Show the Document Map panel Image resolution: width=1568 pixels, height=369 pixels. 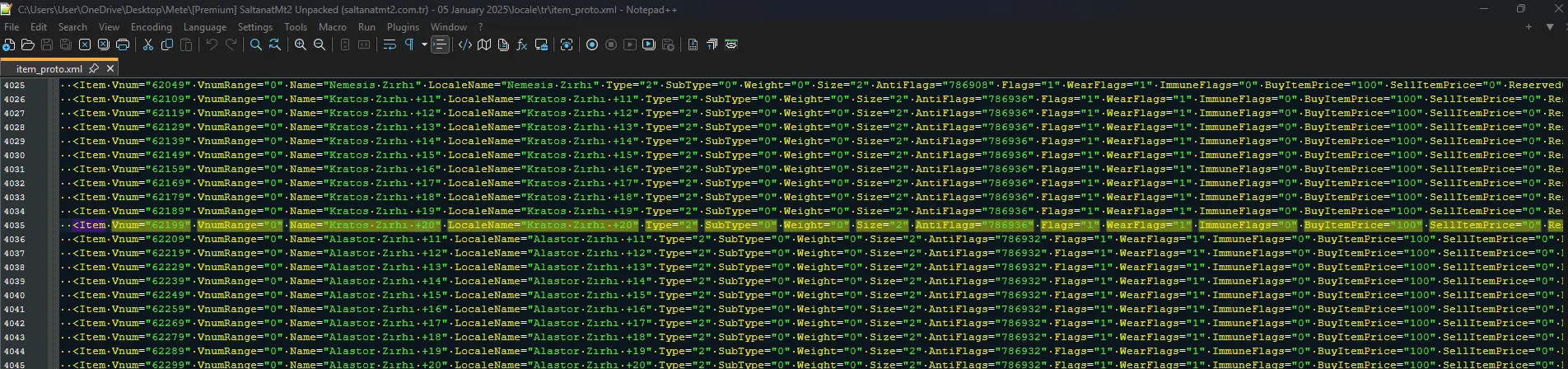point(484,44)
